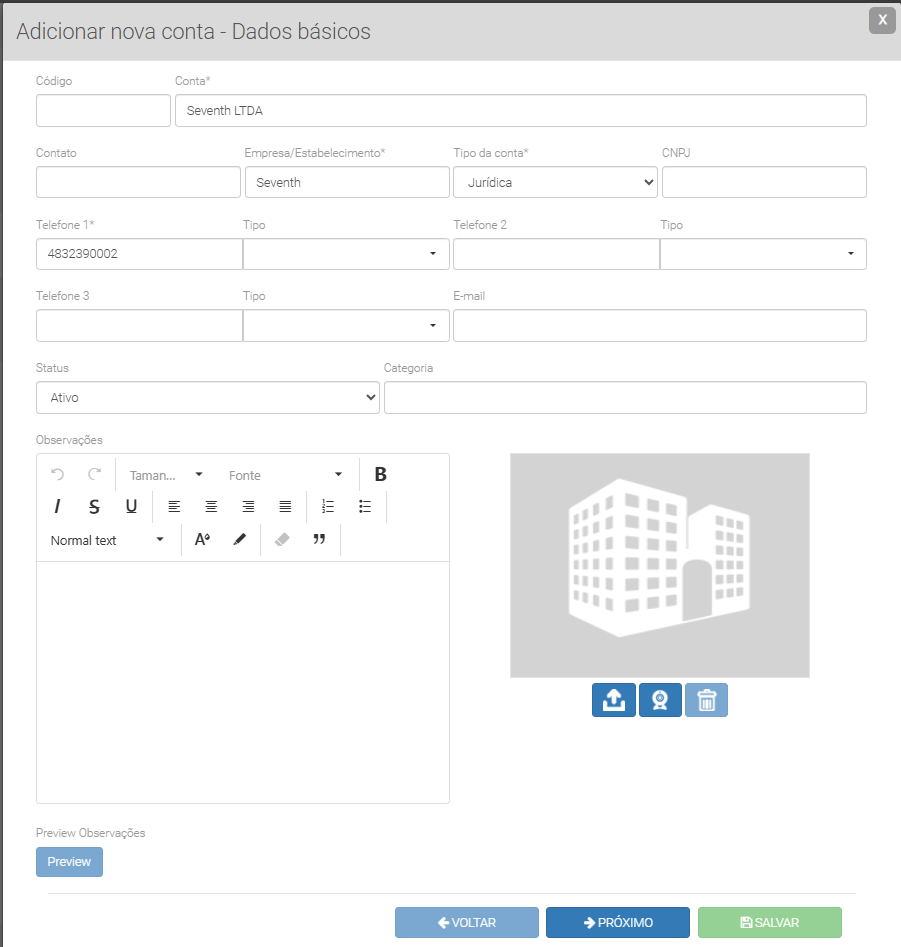Close the dialog with the X button
901x947 pixels.
tap(882, 19)
